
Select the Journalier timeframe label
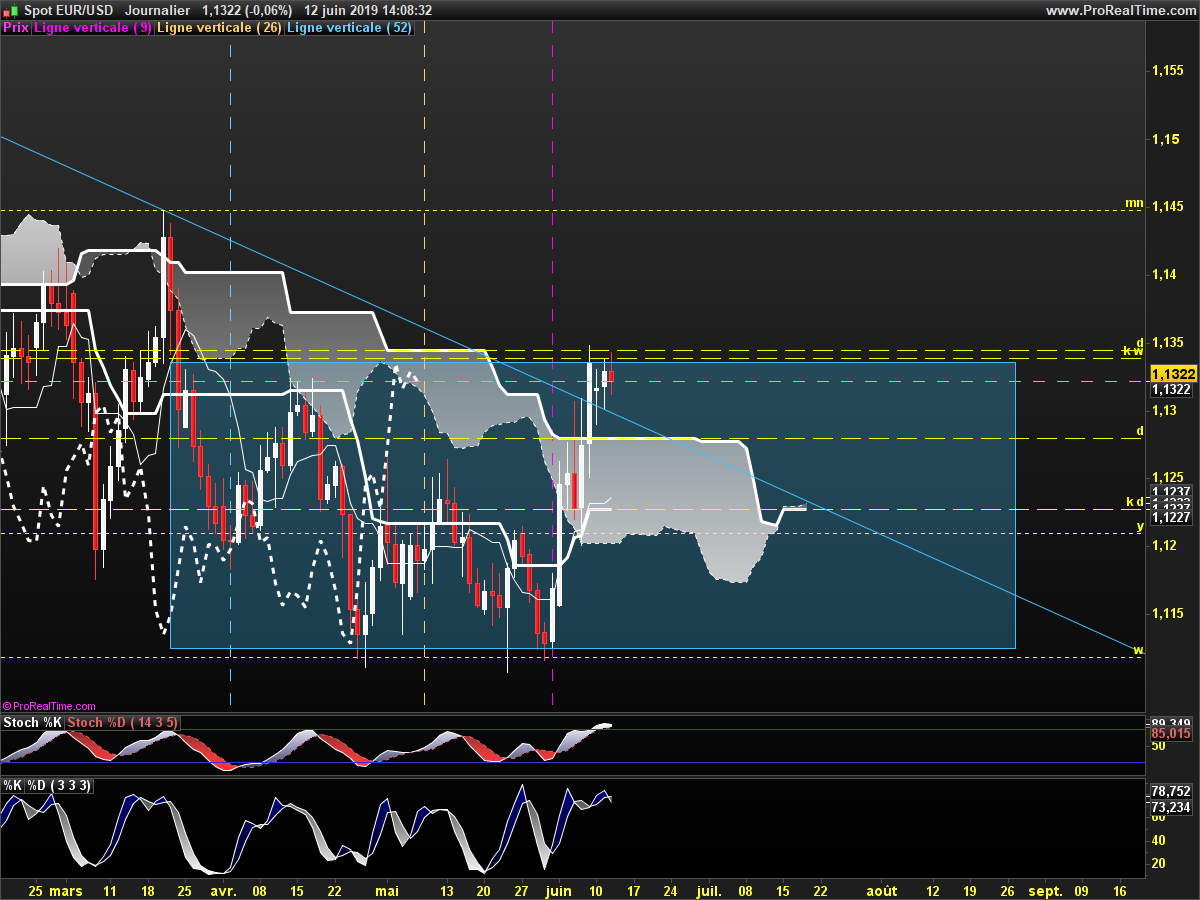(x=159, y=10)
